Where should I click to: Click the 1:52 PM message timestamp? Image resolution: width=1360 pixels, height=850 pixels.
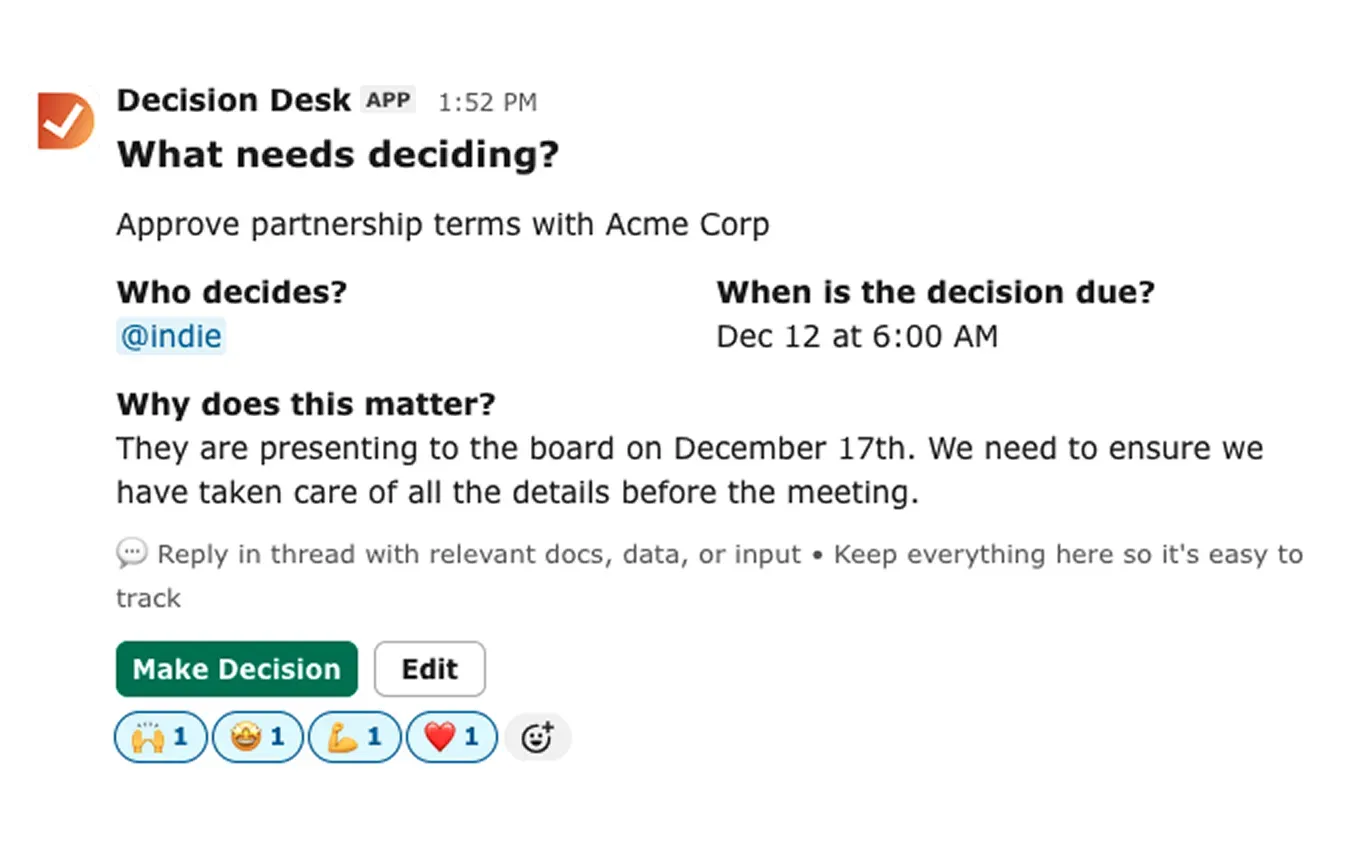[487, 102]
